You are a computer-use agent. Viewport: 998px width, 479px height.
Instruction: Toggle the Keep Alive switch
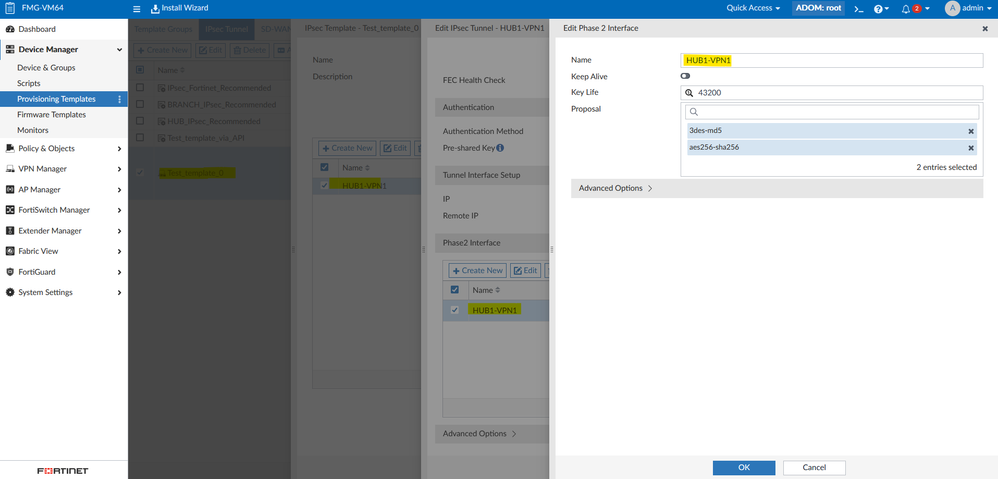coord(685,76)
